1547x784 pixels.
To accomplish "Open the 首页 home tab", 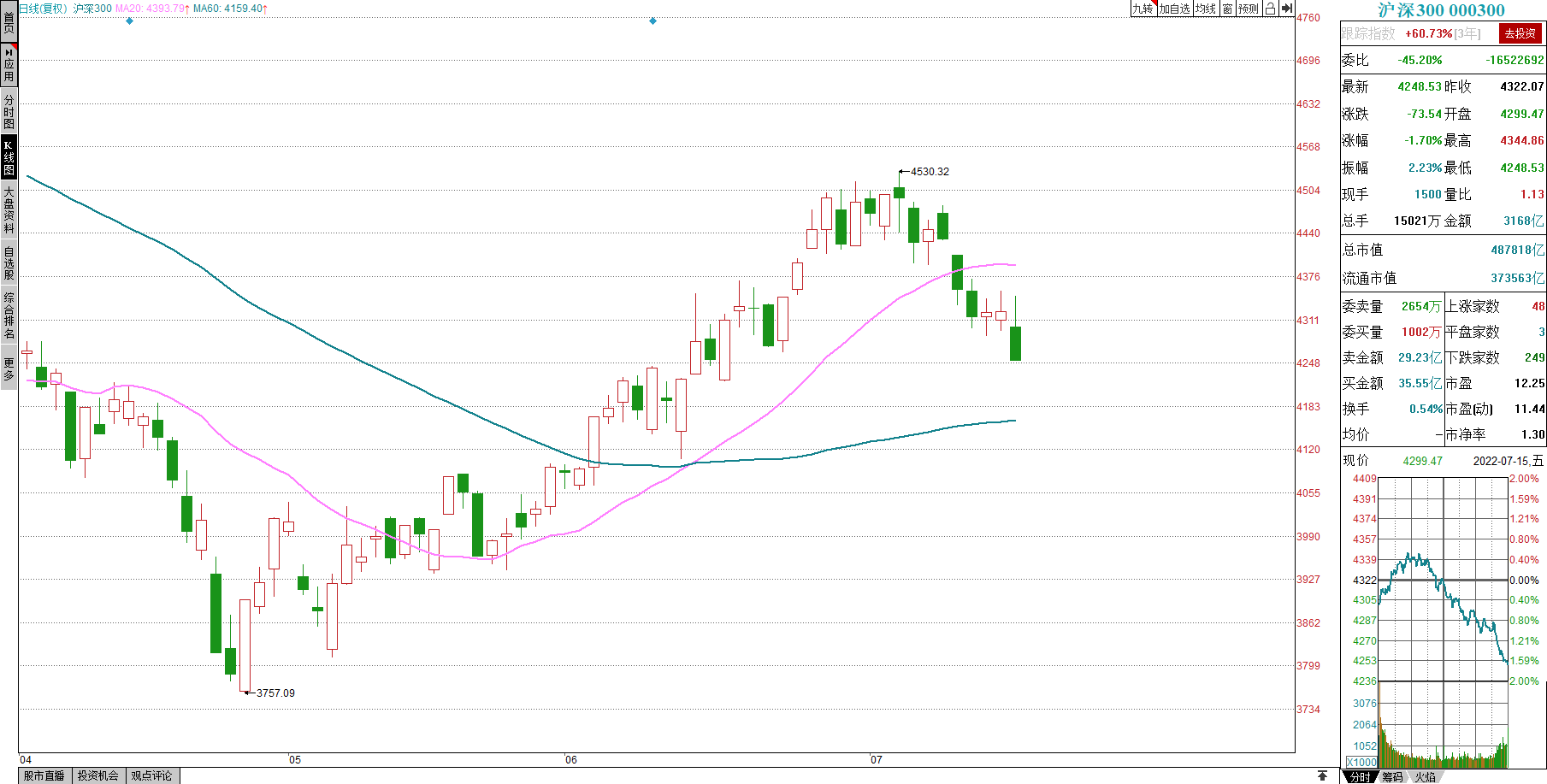I will click(9, 21).
